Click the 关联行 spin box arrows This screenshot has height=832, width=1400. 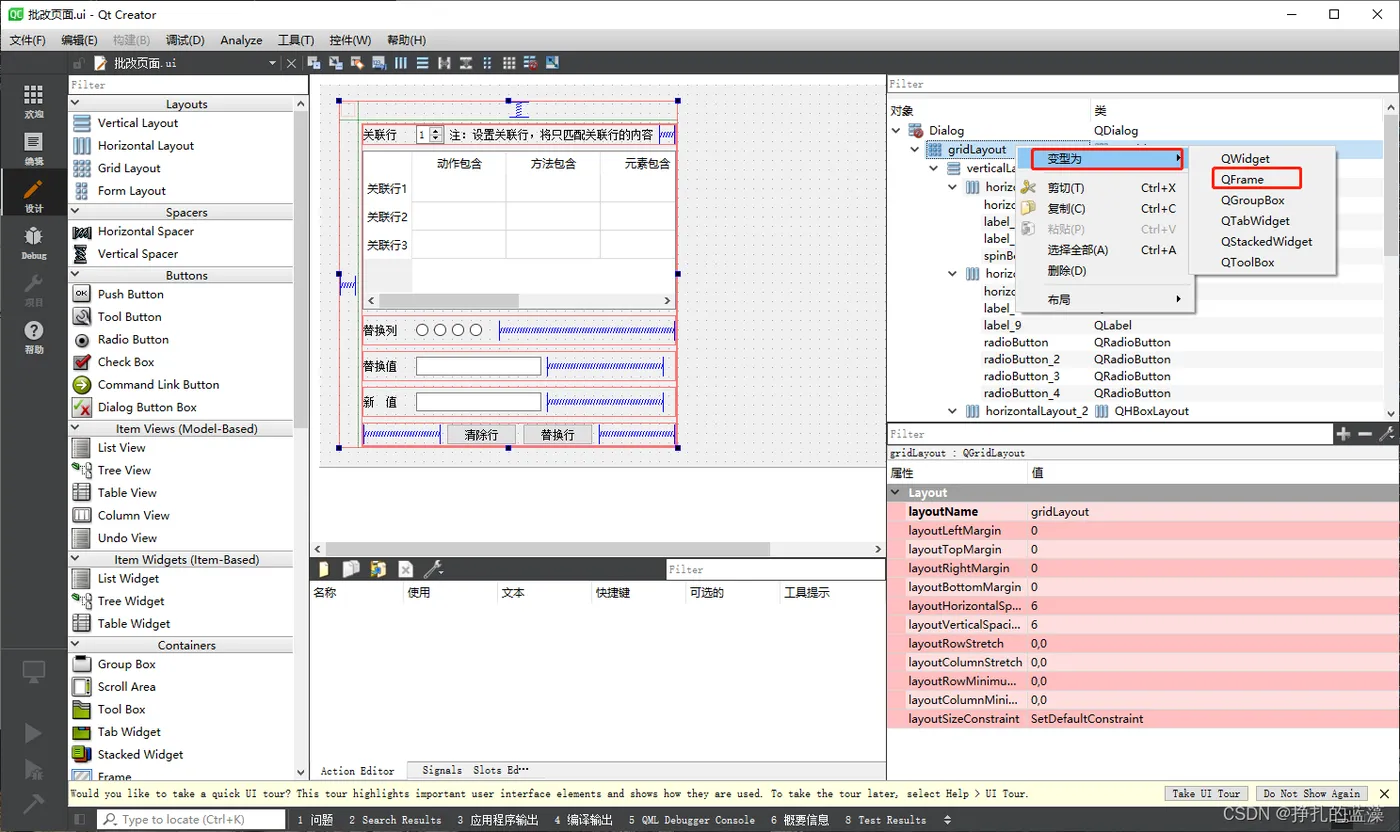coord(436,134)
